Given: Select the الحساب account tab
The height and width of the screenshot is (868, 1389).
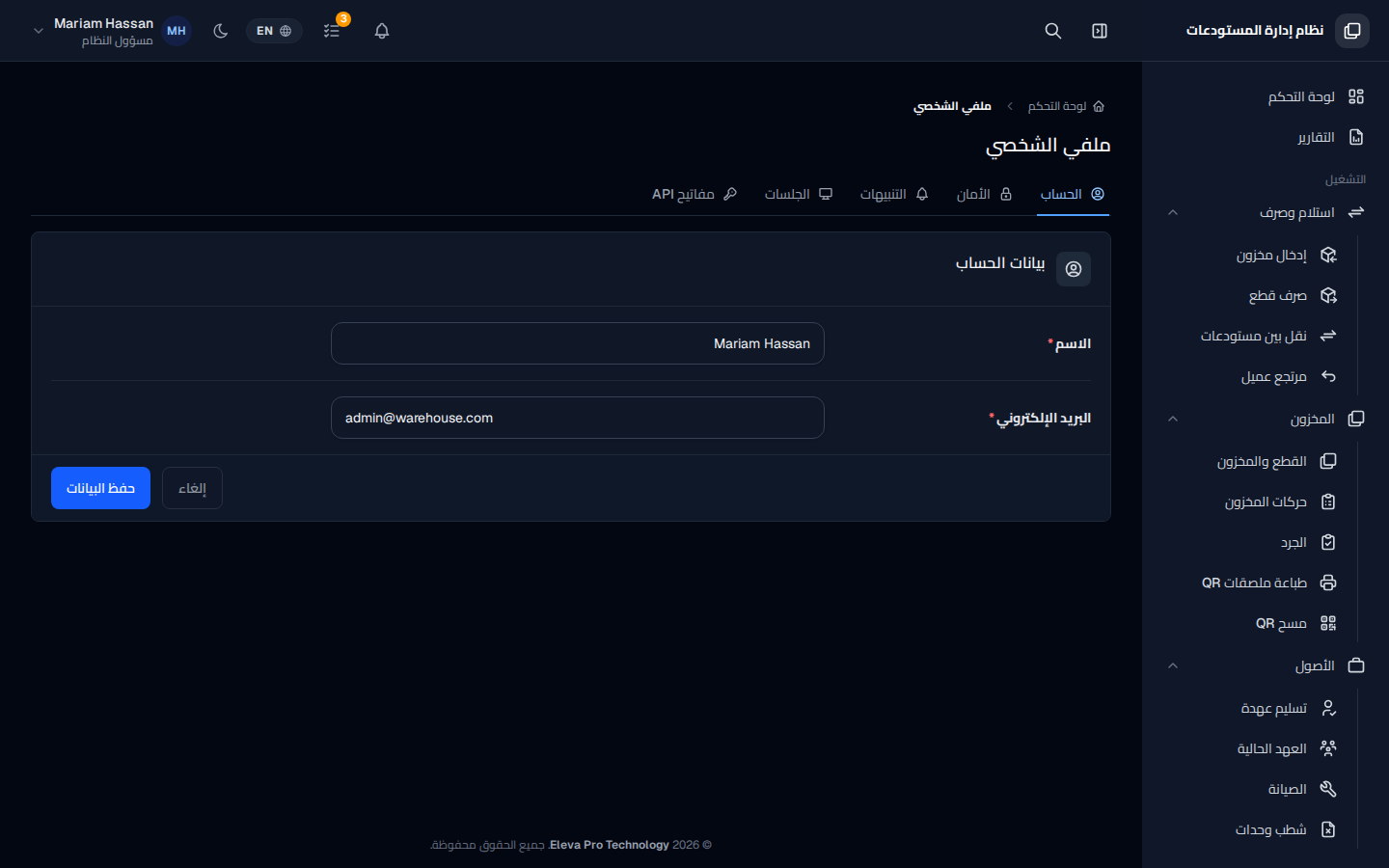Looking at the screenshot, I should pos(1073,194).
